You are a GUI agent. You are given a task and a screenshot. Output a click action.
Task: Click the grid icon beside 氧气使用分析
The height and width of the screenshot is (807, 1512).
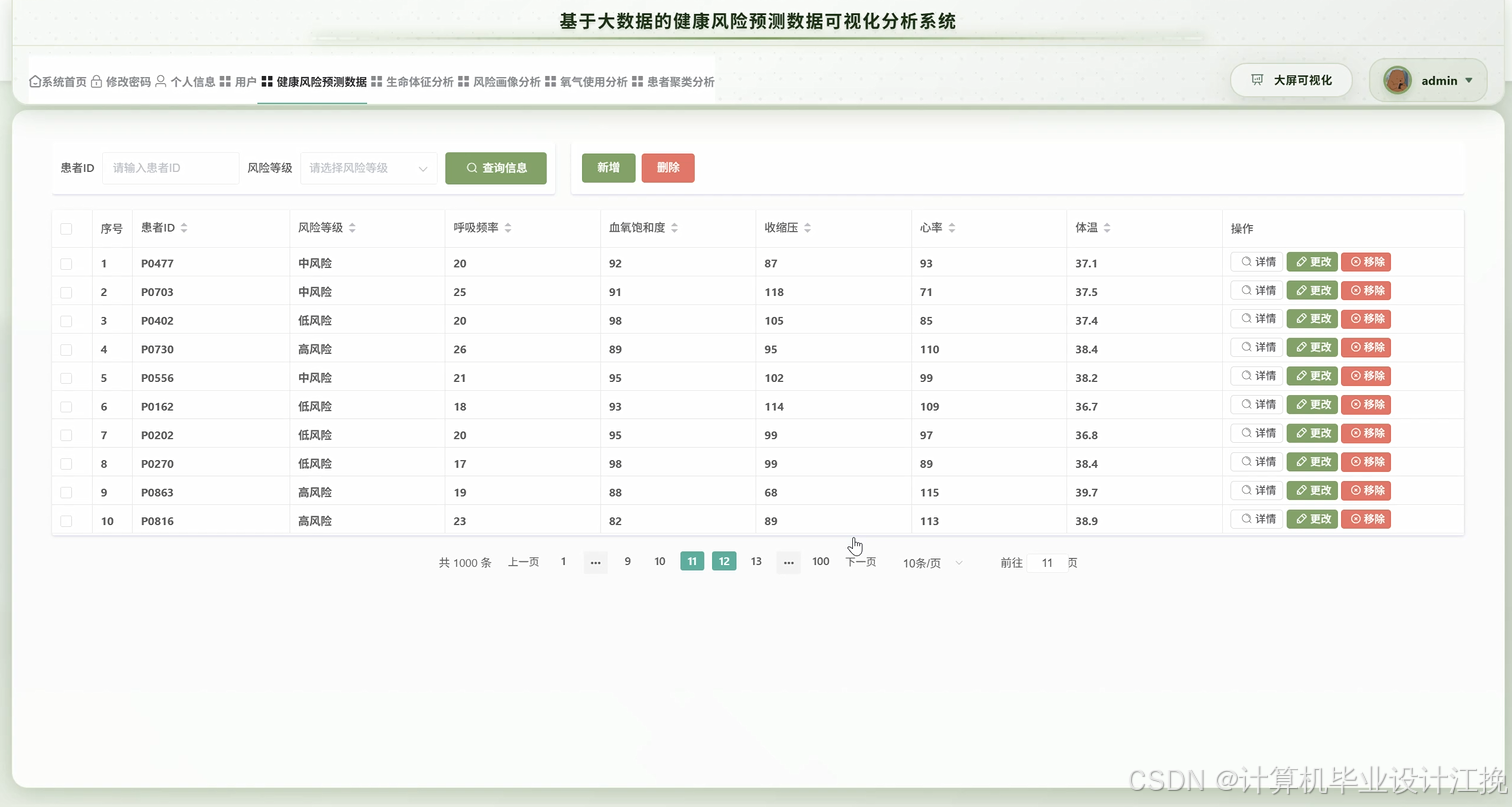point(551,82)
